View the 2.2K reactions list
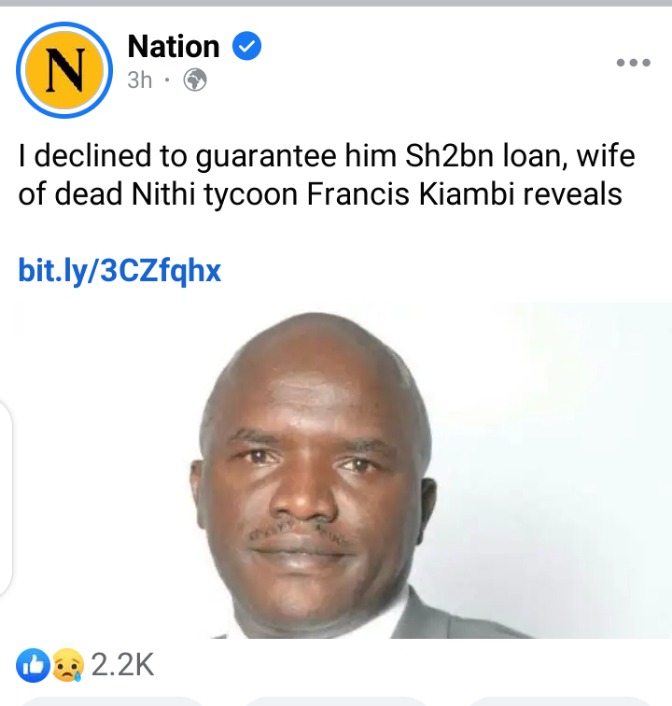The height and width of the screenshot is (706, 672). pyautogui.click(x=123, y=665)
